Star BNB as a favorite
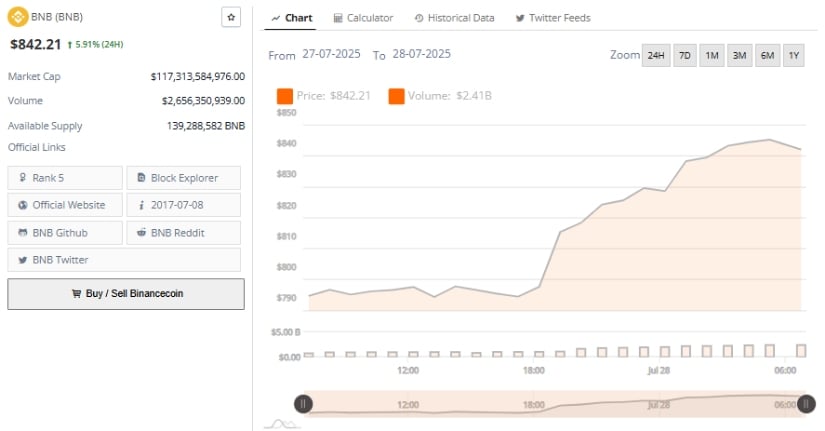 click(x=231, y=17)
